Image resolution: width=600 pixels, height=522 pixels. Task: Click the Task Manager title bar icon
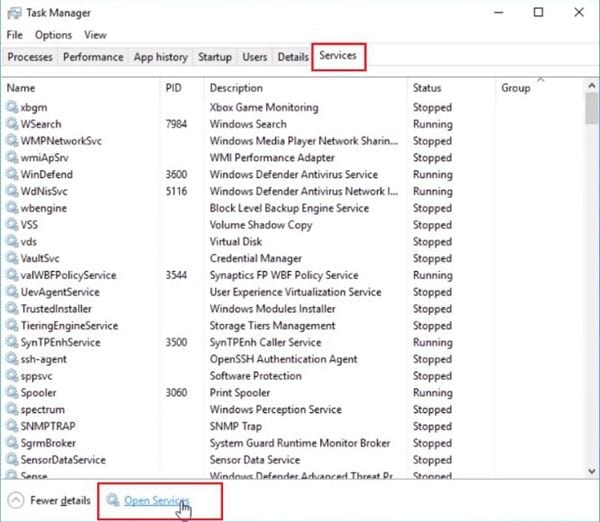(x=14, y=13)
